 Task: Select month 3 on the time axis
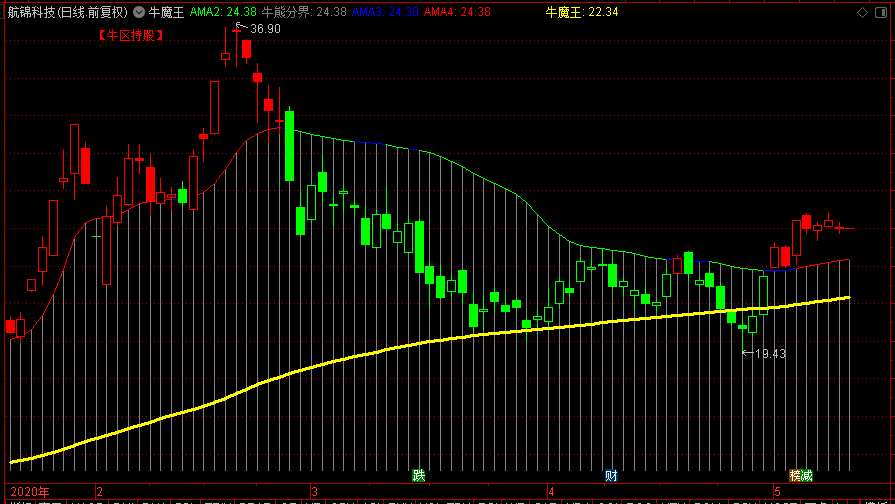click(x=314, y=491)
